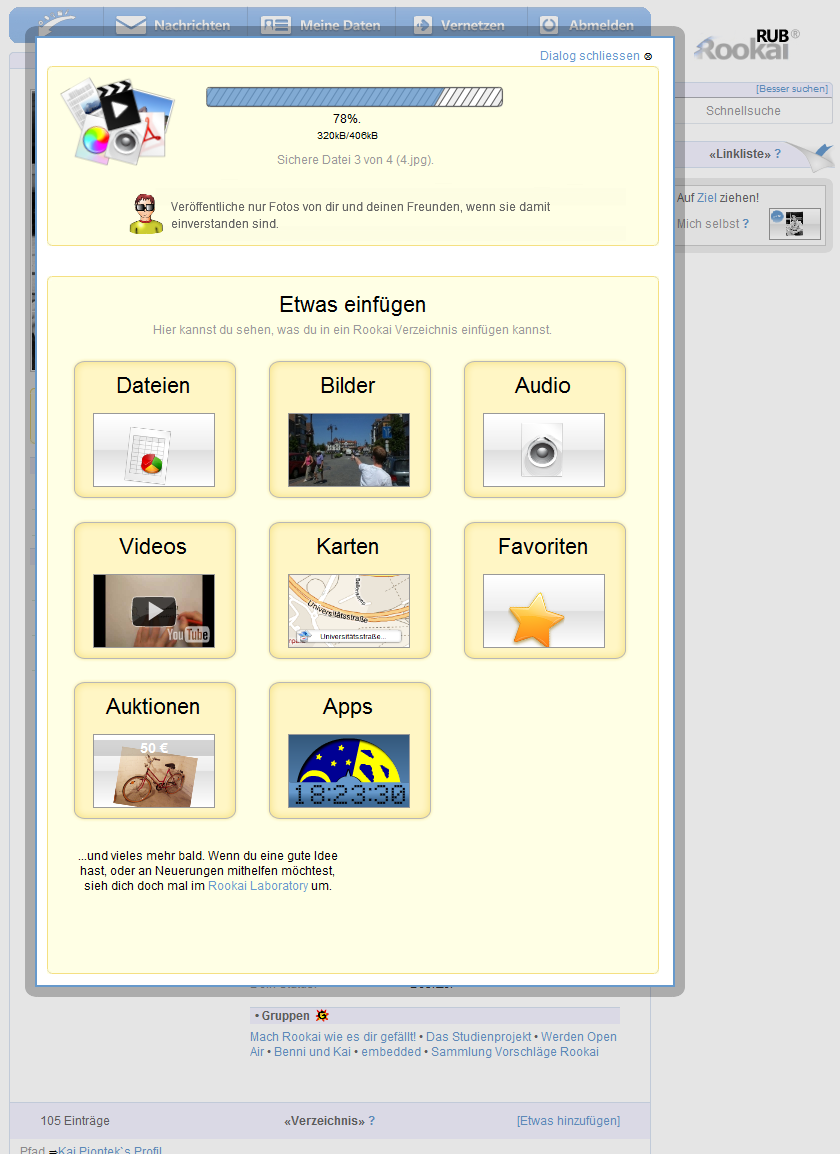This screenshot has width=840, height=1154.
Task: Click the 'Etwas hinzufügen' link
Action: 568,1121
